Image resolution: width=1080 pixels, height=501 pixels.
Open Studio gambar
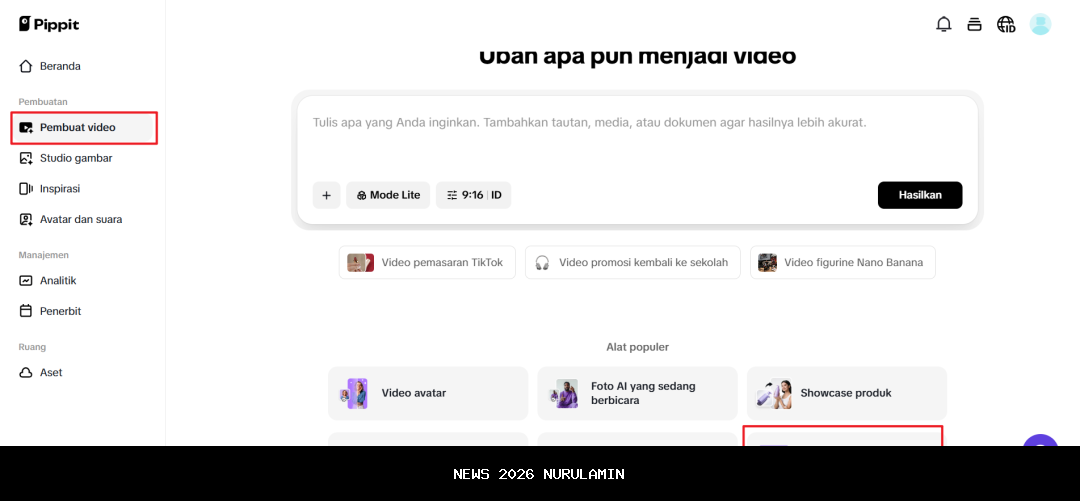coord(75,158)
